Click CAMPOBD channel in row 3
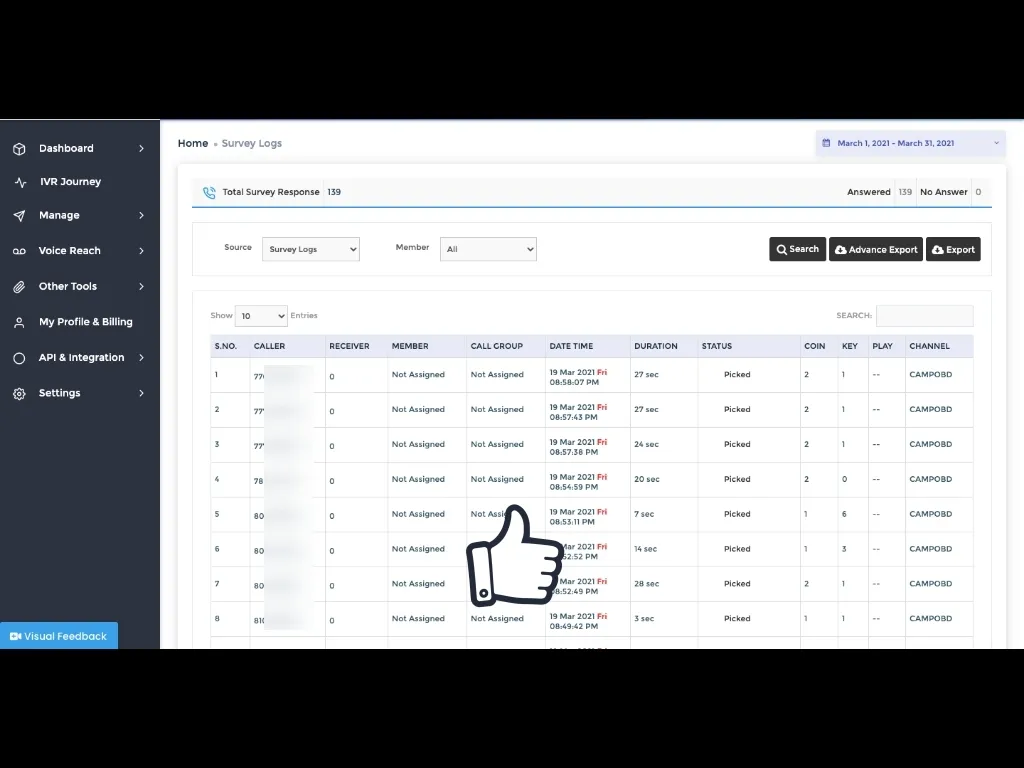1024x768 pixels. click(931, 444)
